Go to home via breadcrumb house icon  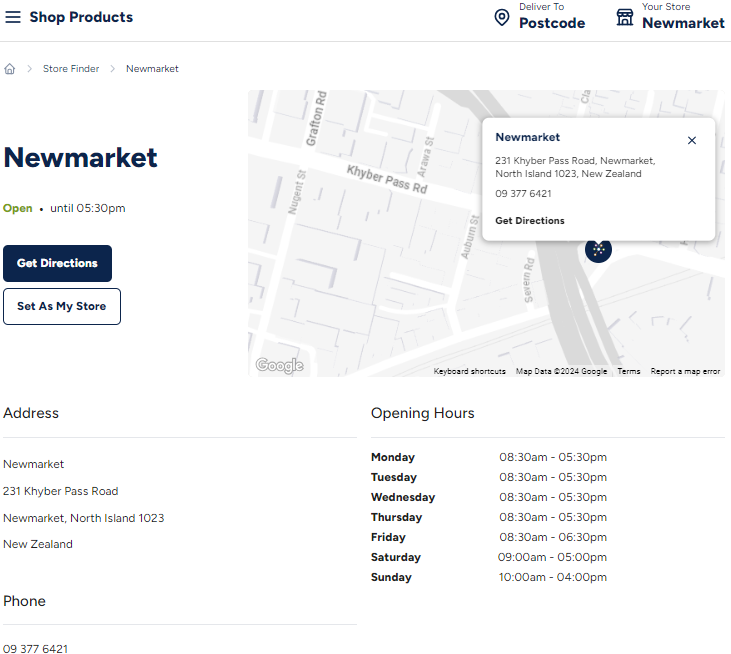[x=10, y=69]
